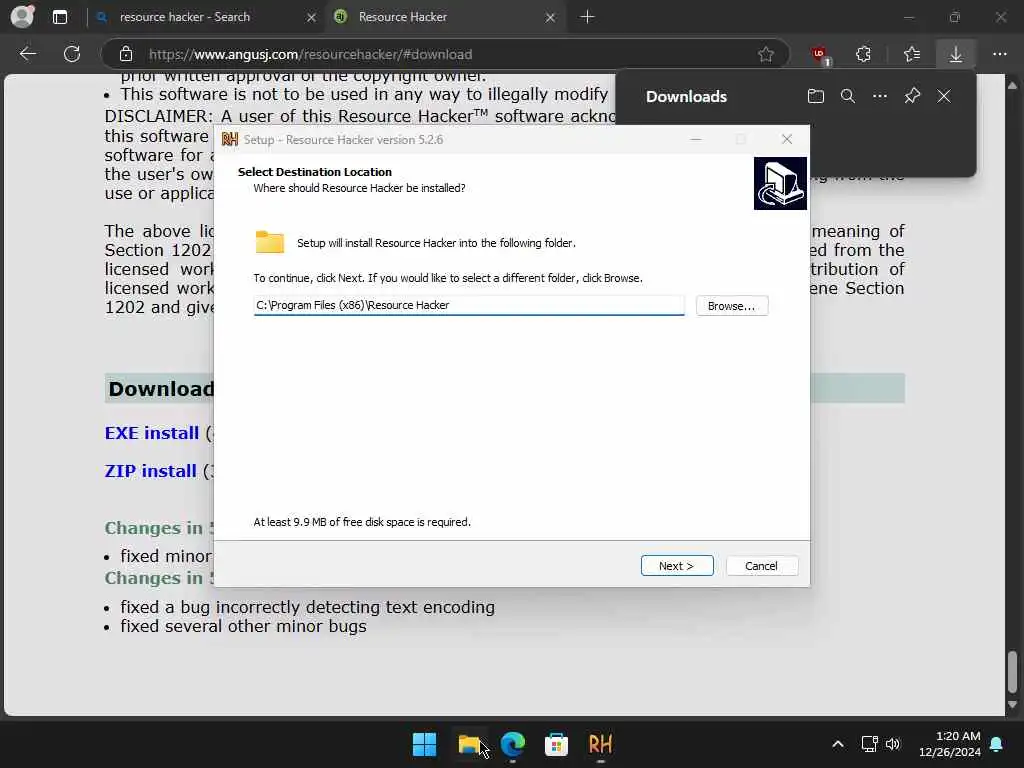Open File Explorer from the taskbar

[469, 744]
